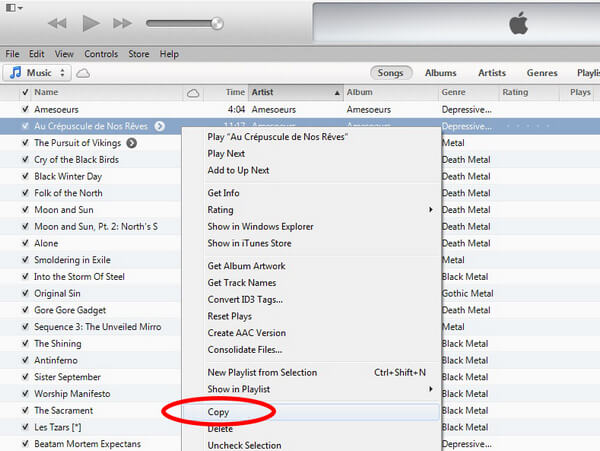Click the Next track fast-forward button
The width and height of the screenshot is (600, 451).
[x=122, y=23]
